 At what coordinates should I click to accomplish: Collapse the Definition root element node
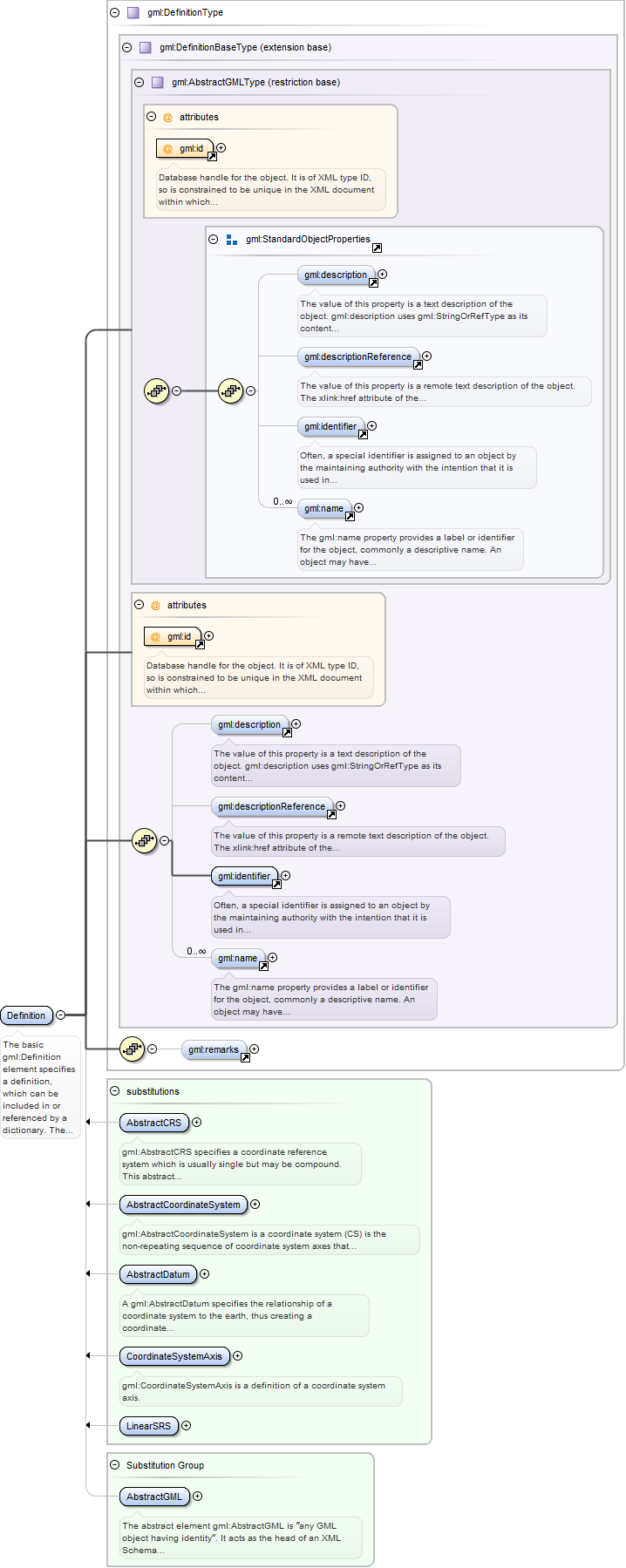pyautogui.click(x=60, y=1015)
